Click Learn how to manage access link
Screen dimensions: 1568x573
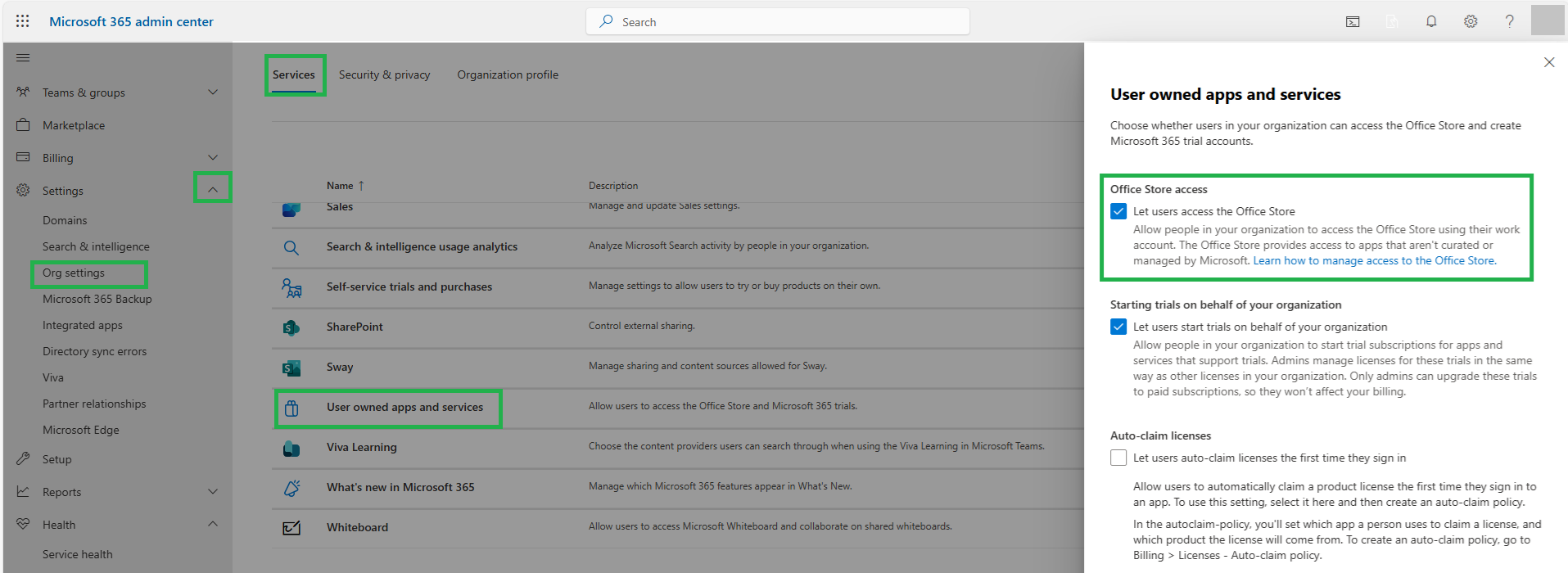[x=1374, y=260]
